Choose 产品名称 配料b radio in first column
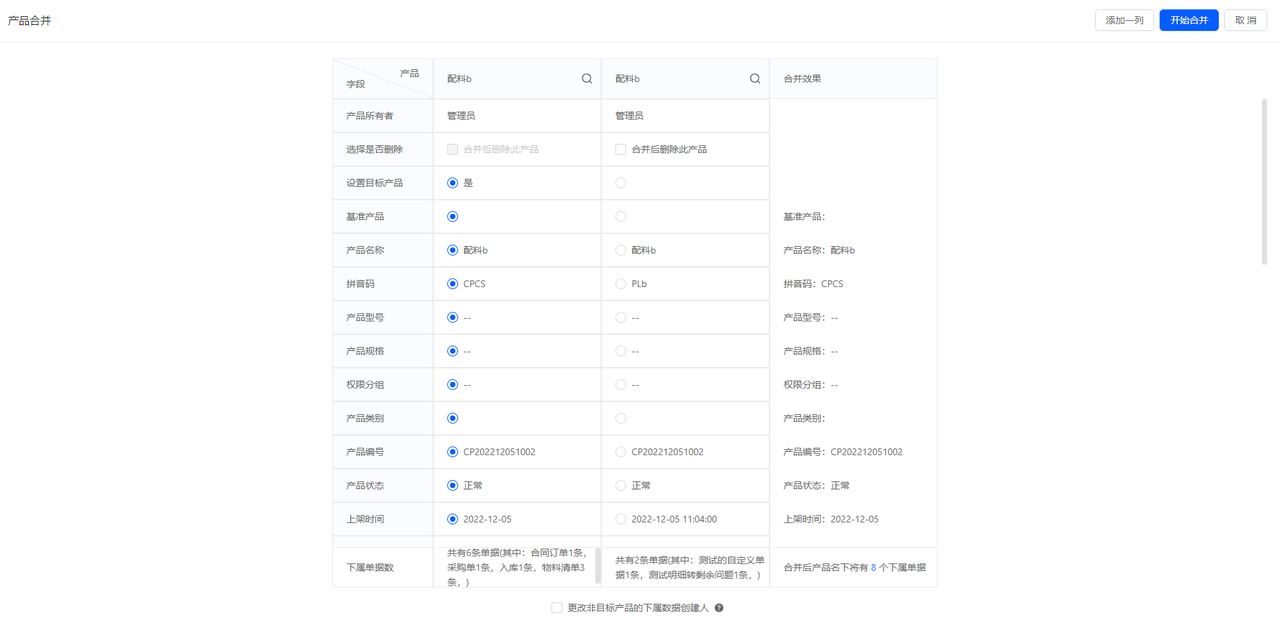The width and height of the screenshot is (1280, 634). 453,250
